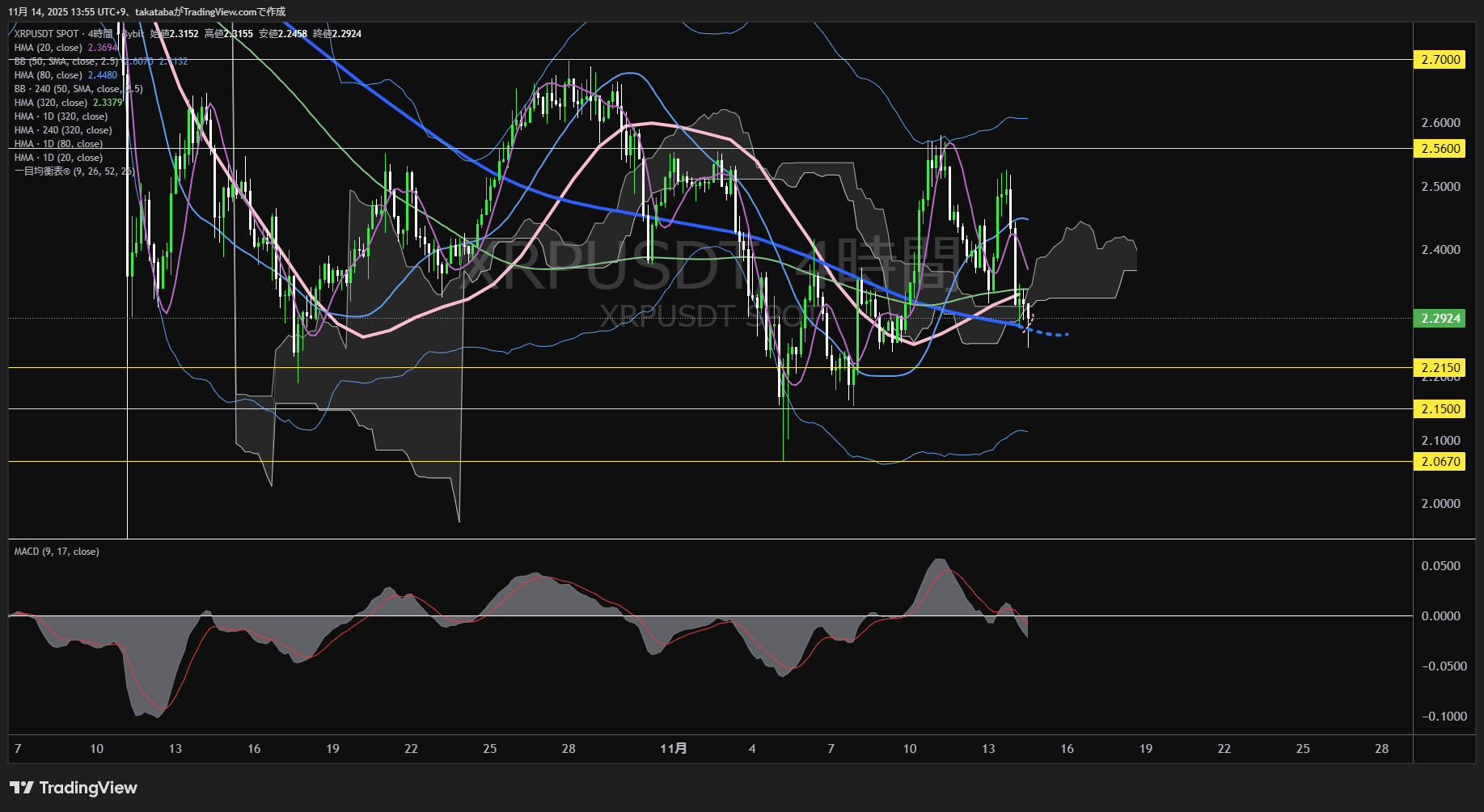The image size is (1484, 812).
Task: Click the 11月 marker on the time axis
Action: click(673, 749)
